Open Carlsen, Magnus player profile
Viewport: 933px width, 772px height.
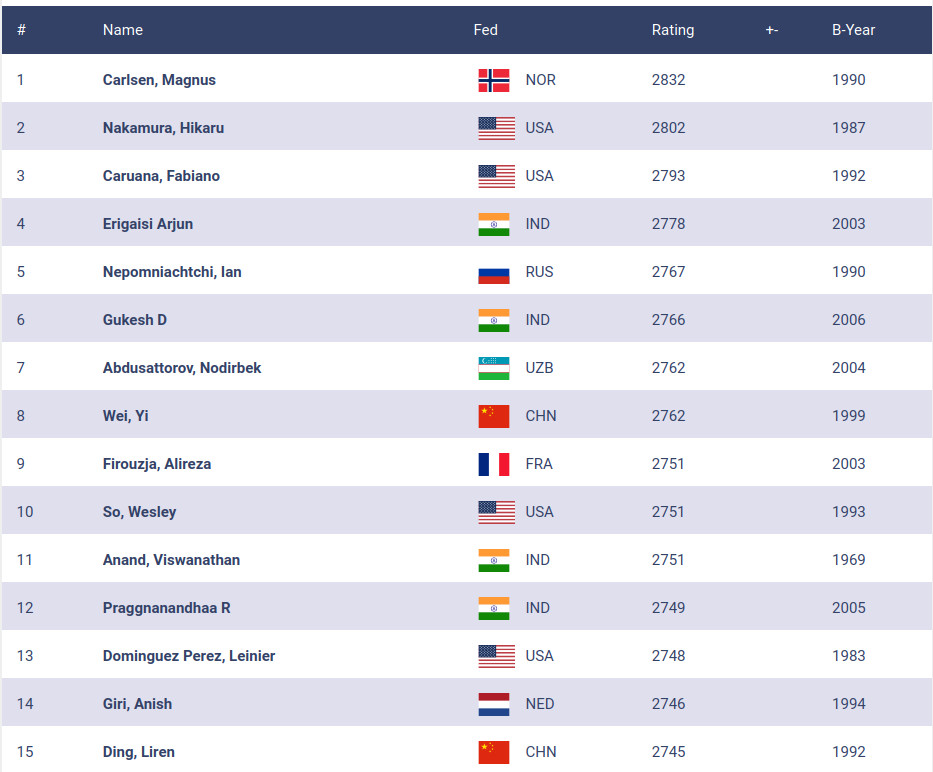159,80
